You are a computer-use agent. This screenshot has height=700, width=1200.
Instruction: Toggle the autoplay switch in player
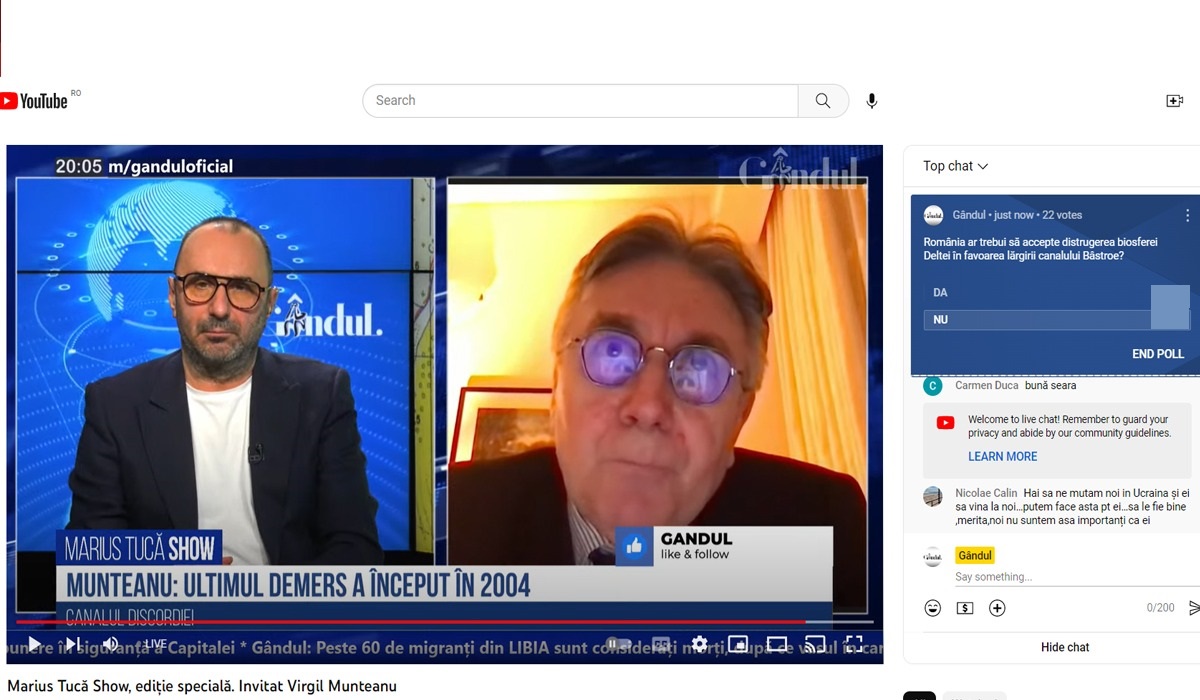619,644
